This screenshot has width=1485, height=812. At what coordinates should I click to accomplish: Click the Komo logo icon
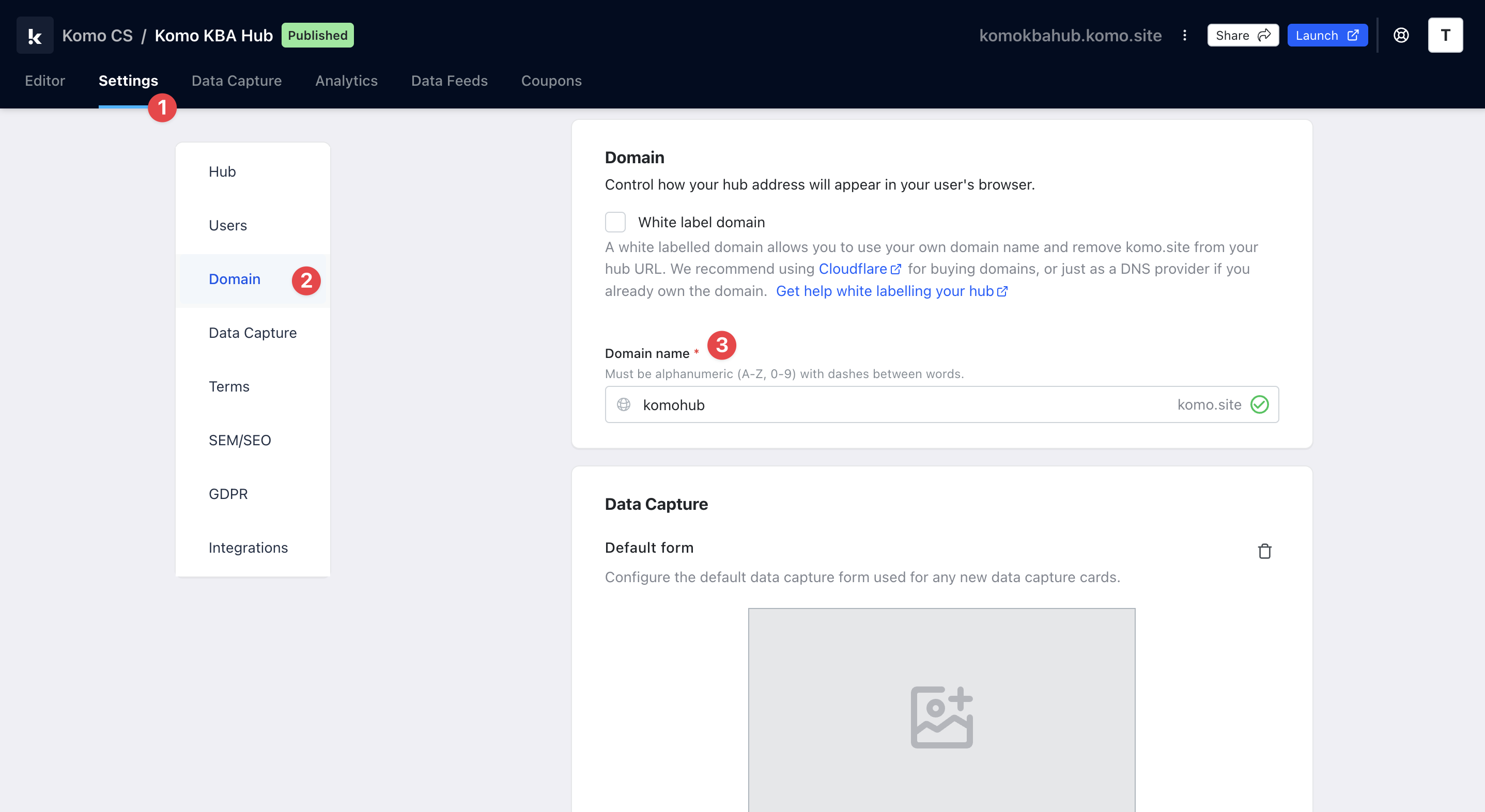pyautogui.click(x=35, y=35)
